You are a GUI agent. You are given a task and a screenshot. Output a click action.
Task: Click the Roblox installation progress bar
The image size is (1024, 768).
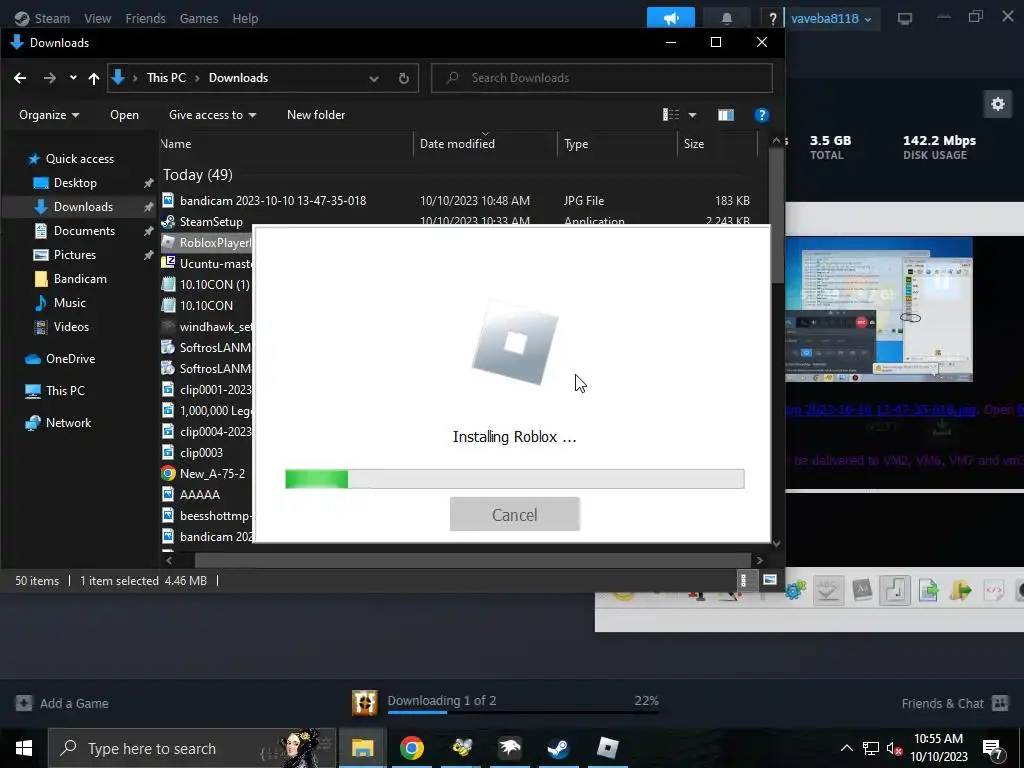[515, 479]
